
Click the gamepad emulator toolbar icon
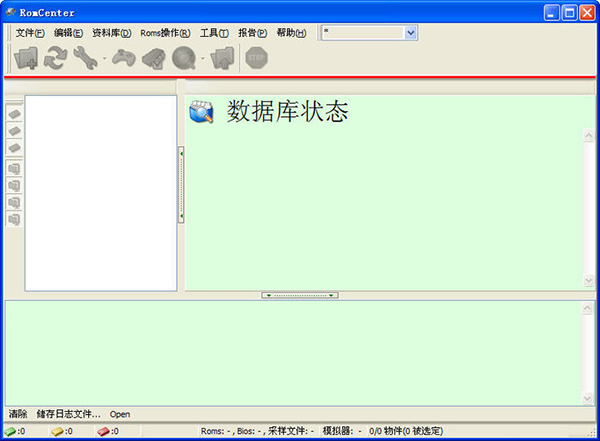pyautogui.click(x=124, y=58)
